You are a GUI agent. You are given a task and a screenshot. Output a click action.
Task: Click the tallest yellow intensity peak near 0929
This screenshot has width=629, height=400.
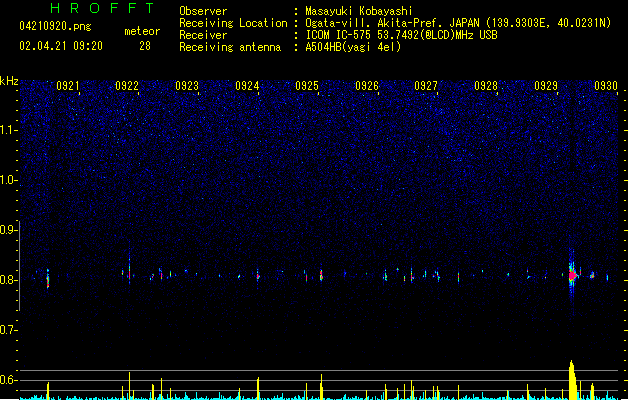[573, 380]
